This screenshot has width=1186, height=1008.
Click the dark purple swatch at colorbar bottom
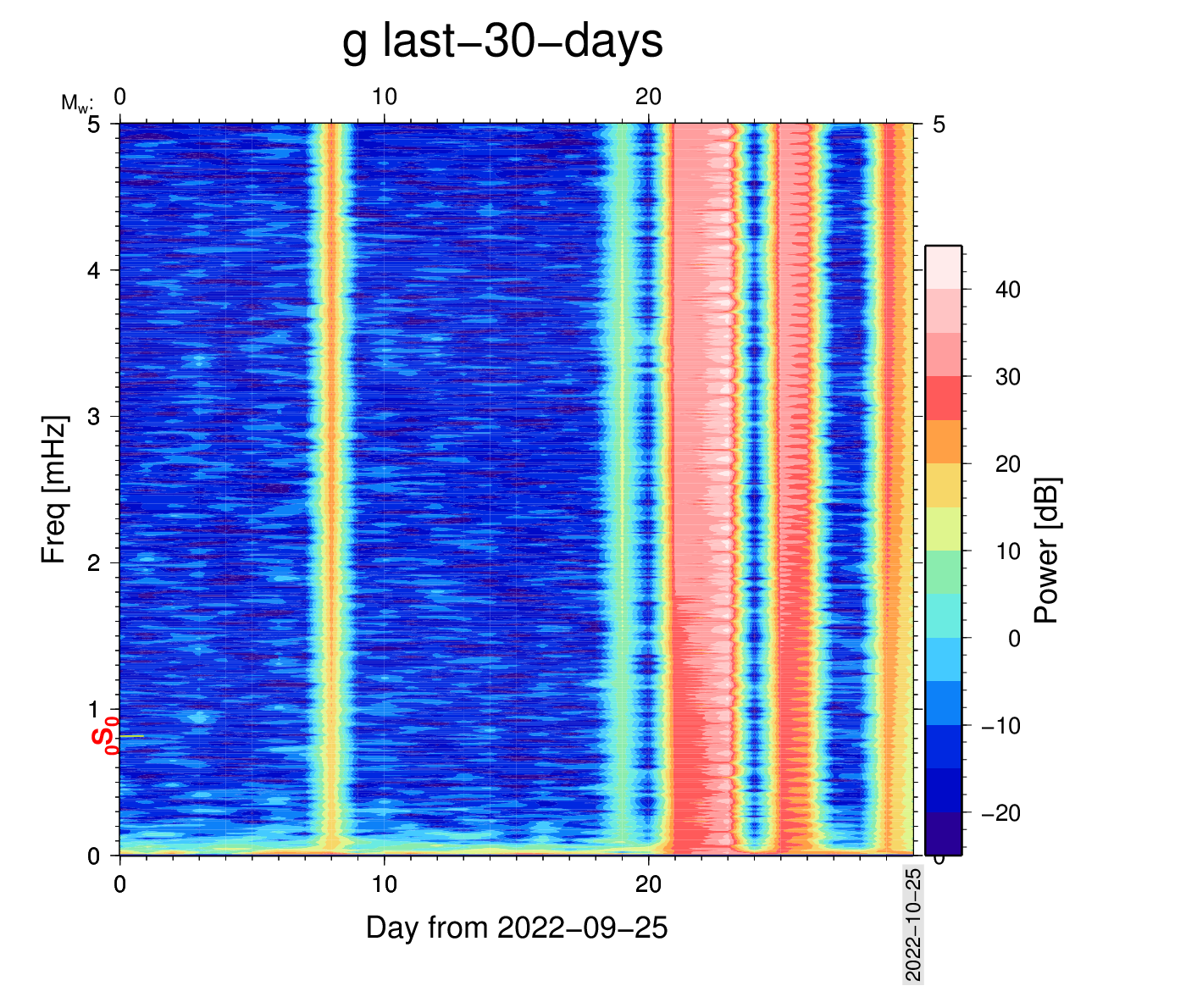(943, 834)
